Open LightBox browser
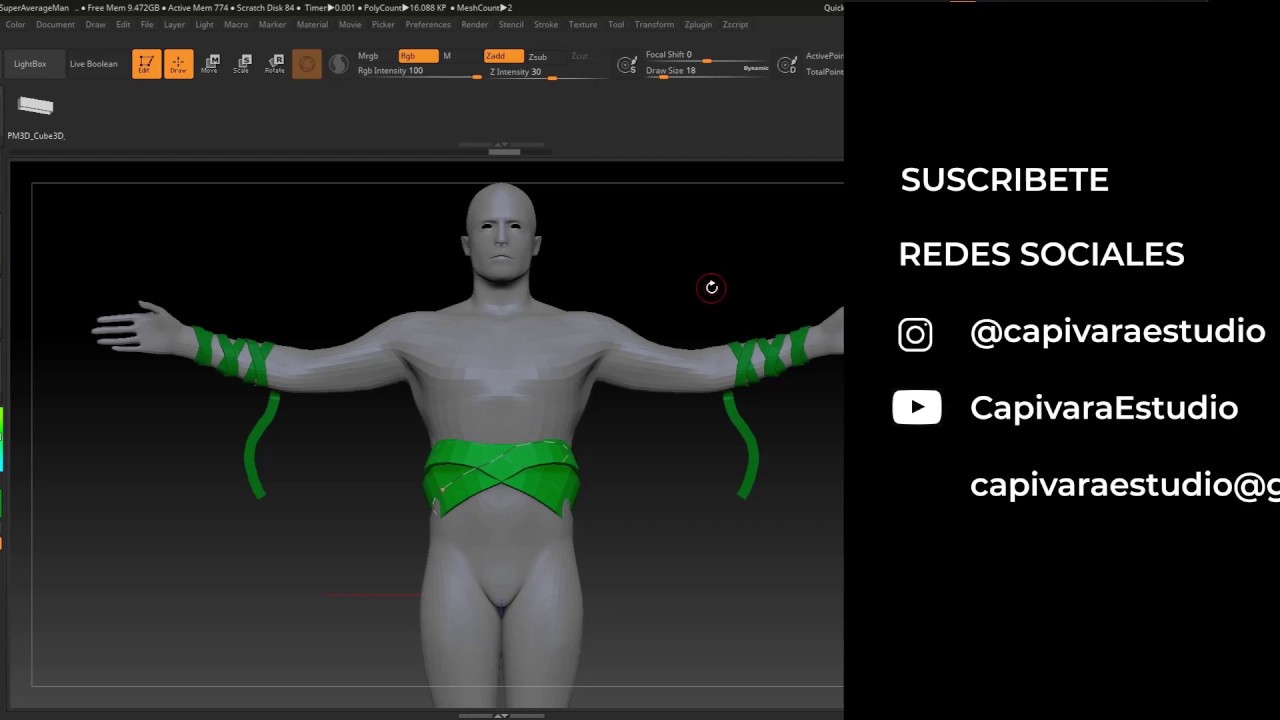 click(x=30, y=64)
